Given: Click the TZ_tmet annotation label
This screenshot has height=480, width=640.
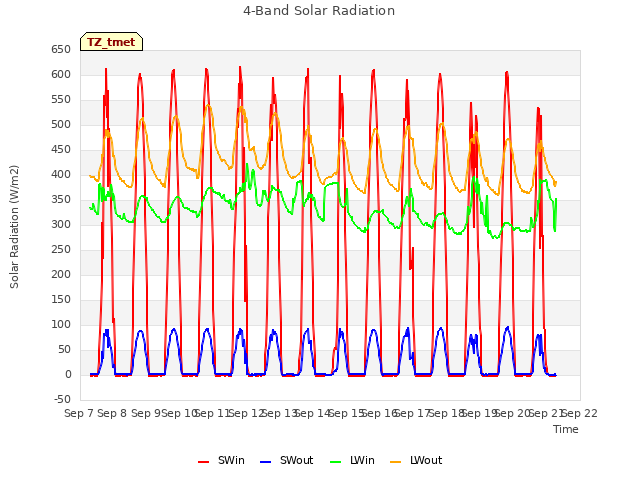Looking at the screenshot, I should pos(111,42).
